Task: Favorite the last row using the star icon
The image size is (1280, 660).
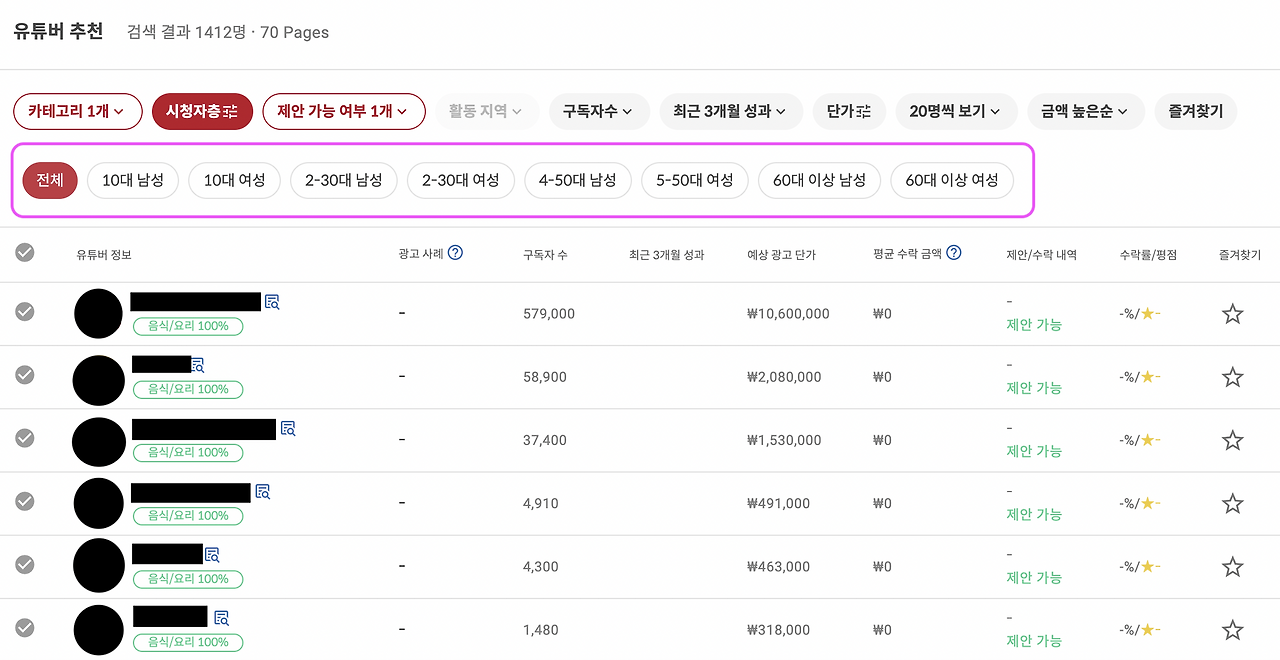Action: coord(1232,630)
